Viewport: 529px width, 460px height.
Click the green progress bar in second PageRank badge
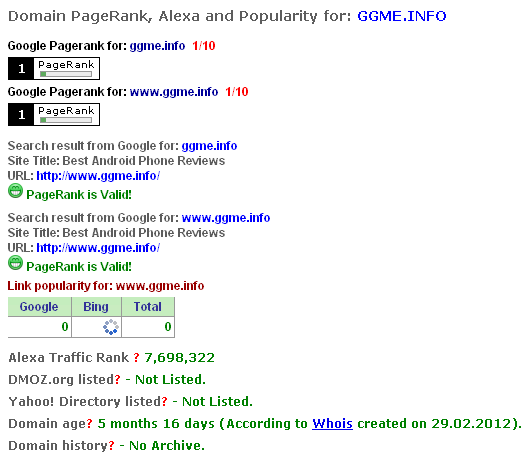66,120
